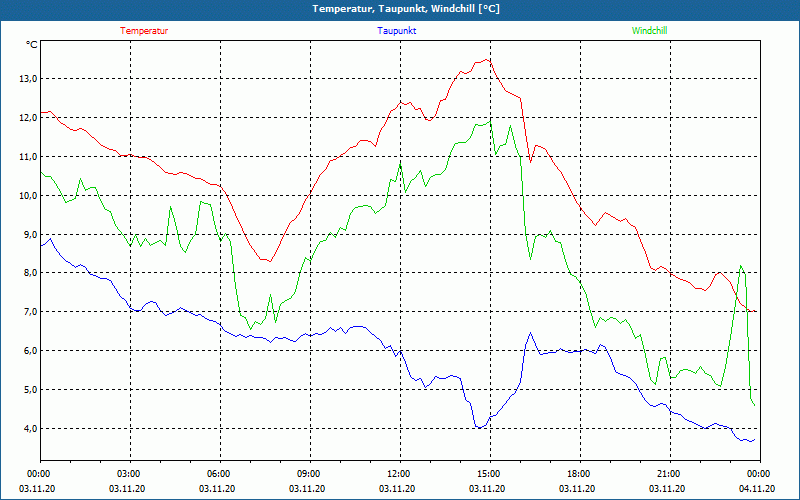
Task: Click the 9,0 y-axis value
Action: [30, 234]
